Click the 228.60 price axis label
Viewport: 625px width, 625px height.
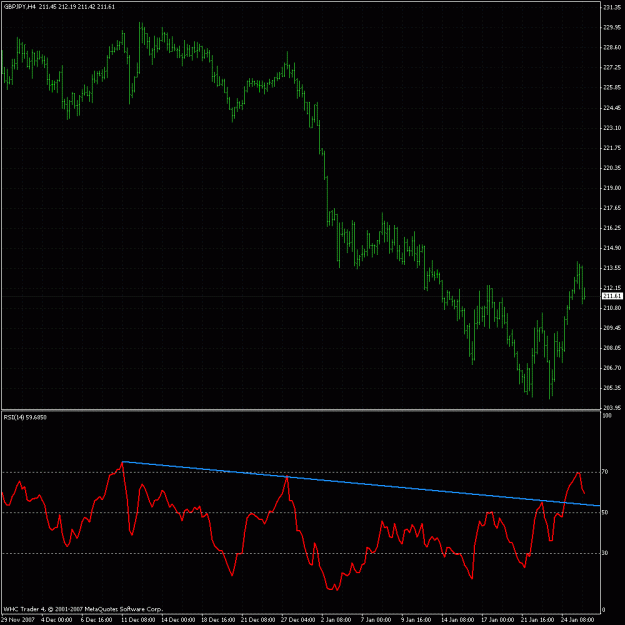tap(612, 47)
